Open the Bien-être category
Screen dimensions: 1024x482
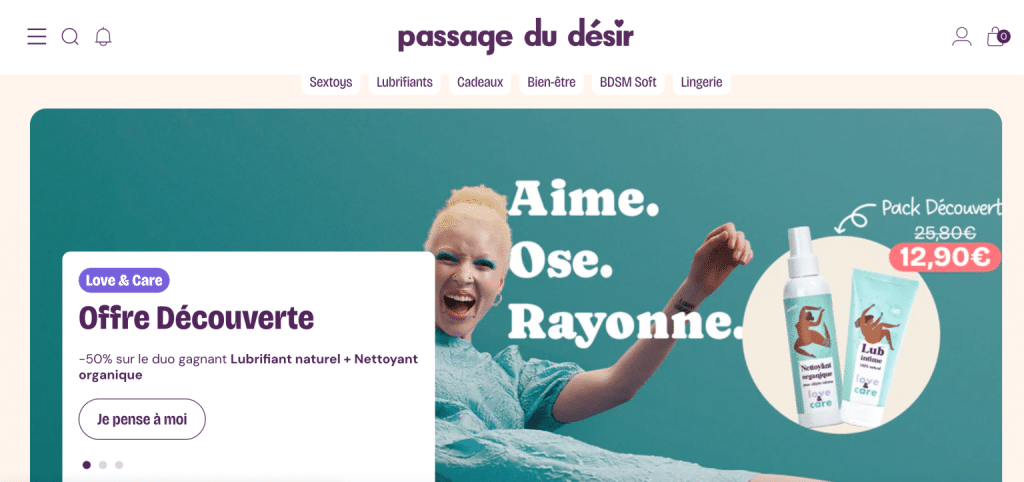[x=551, y=82]
